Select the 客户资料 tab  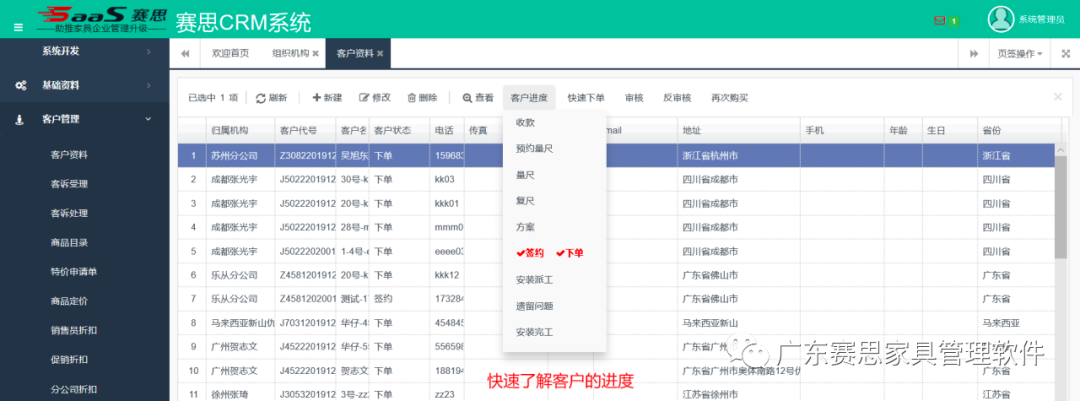[355, 53]
